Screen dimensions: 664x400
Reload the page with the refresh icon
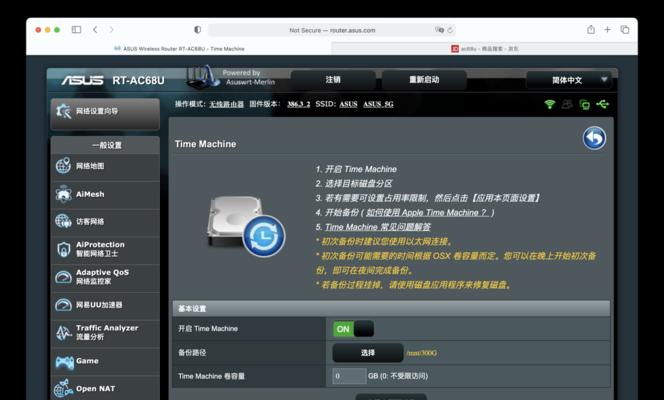tap(450, 30)
